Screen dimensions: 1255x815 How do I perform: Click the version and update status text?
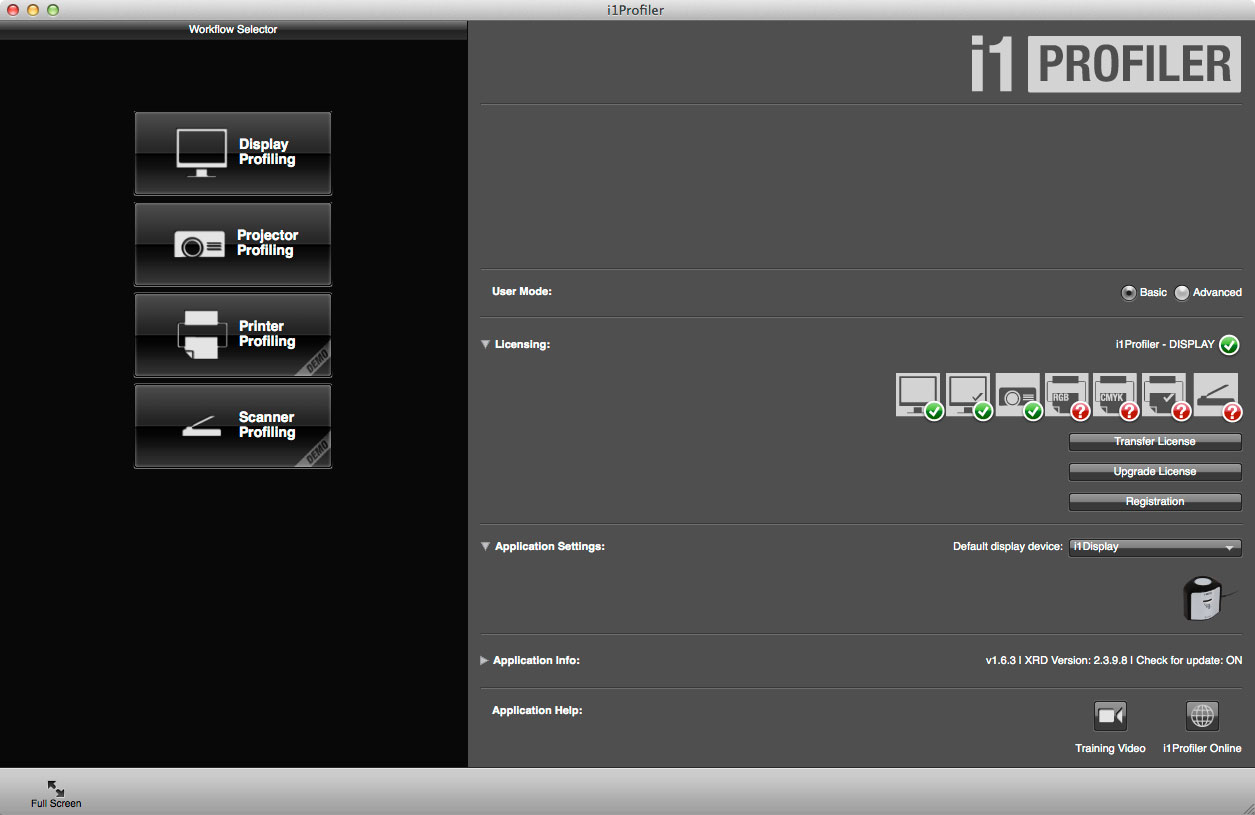click(x=1114, y=661)
